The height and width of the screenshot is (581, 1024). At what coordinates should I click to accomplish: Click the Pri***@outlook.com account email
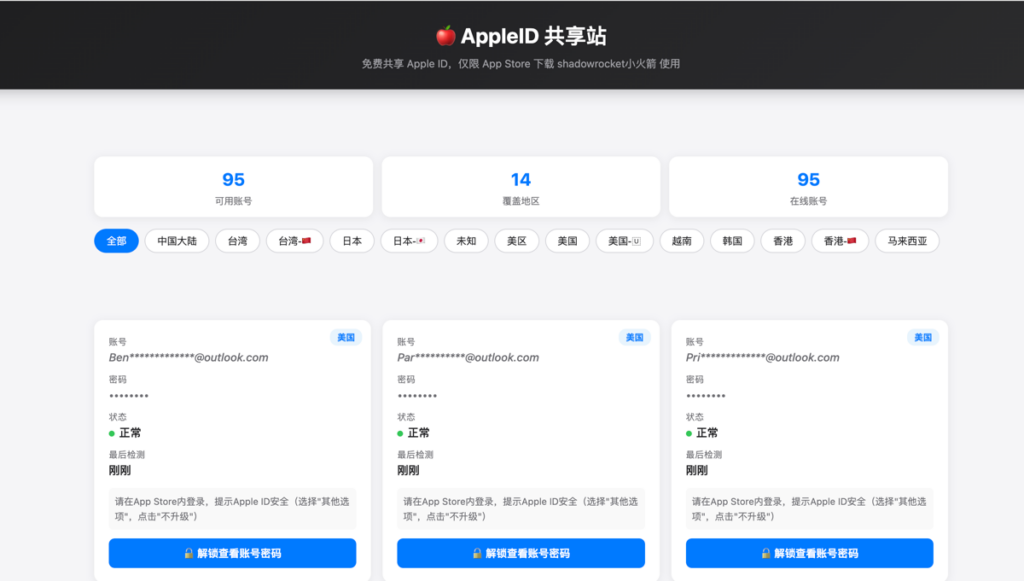pyautogui.click(x=763, y=357)
